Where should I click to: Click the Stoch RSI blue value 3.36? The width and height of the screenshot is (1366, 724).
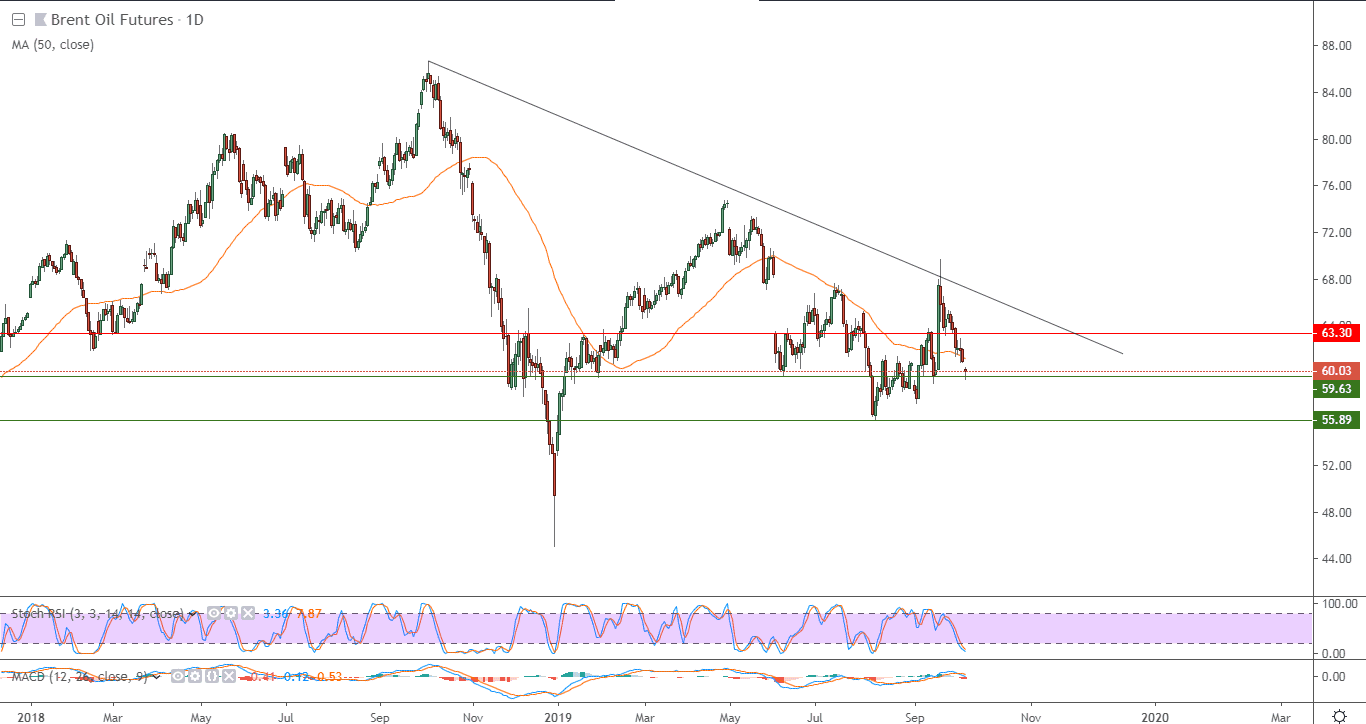[x=275, y=614]
